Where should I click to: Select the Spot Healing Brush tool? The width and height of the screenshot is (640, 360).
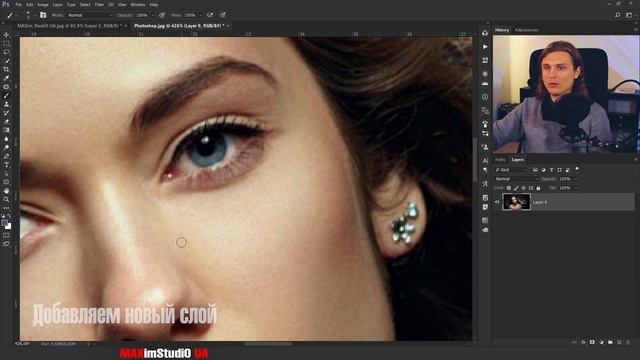[7, 87]
